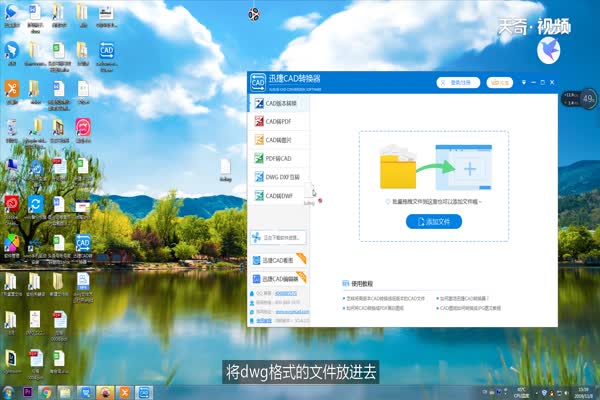
Task: Open the title bar dropdown menu arrow
Action: pyautogui.click(x=523, y=82)
